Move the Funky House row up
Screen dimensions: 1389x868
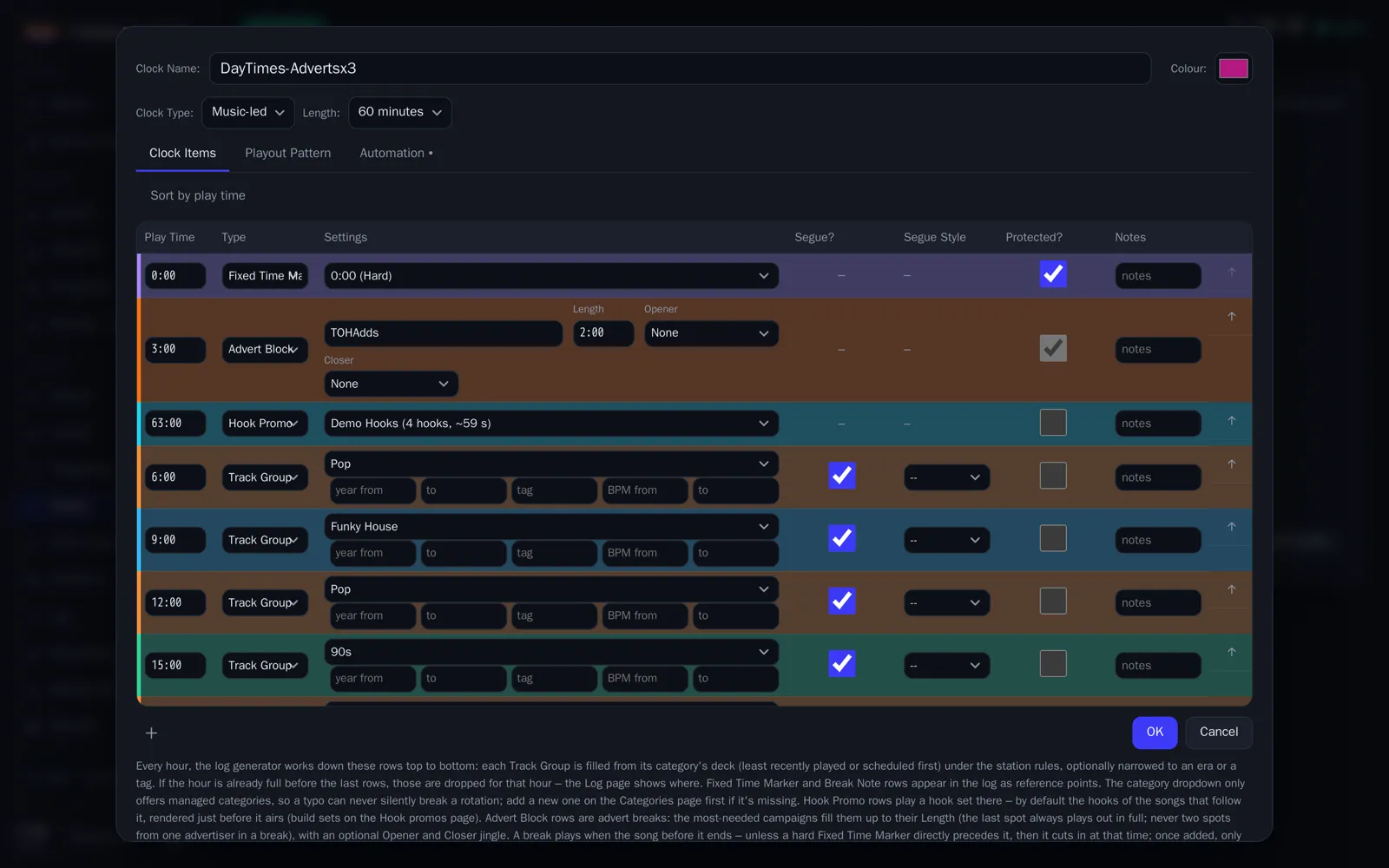(1231, 527)
